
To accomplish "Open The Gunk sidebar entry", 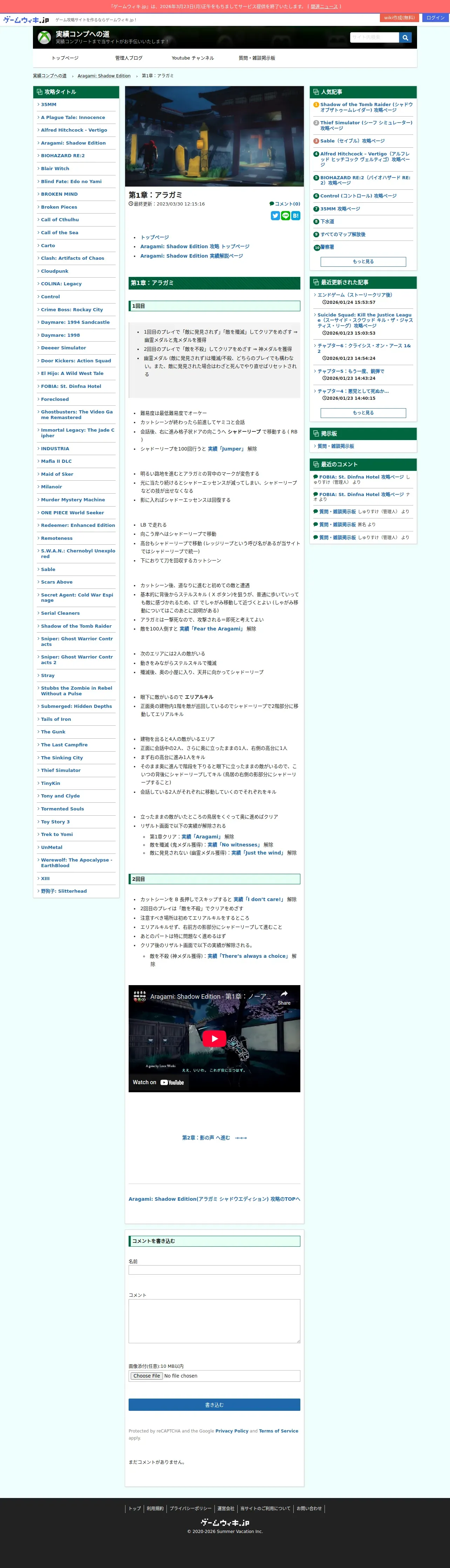I will [53, 732].
